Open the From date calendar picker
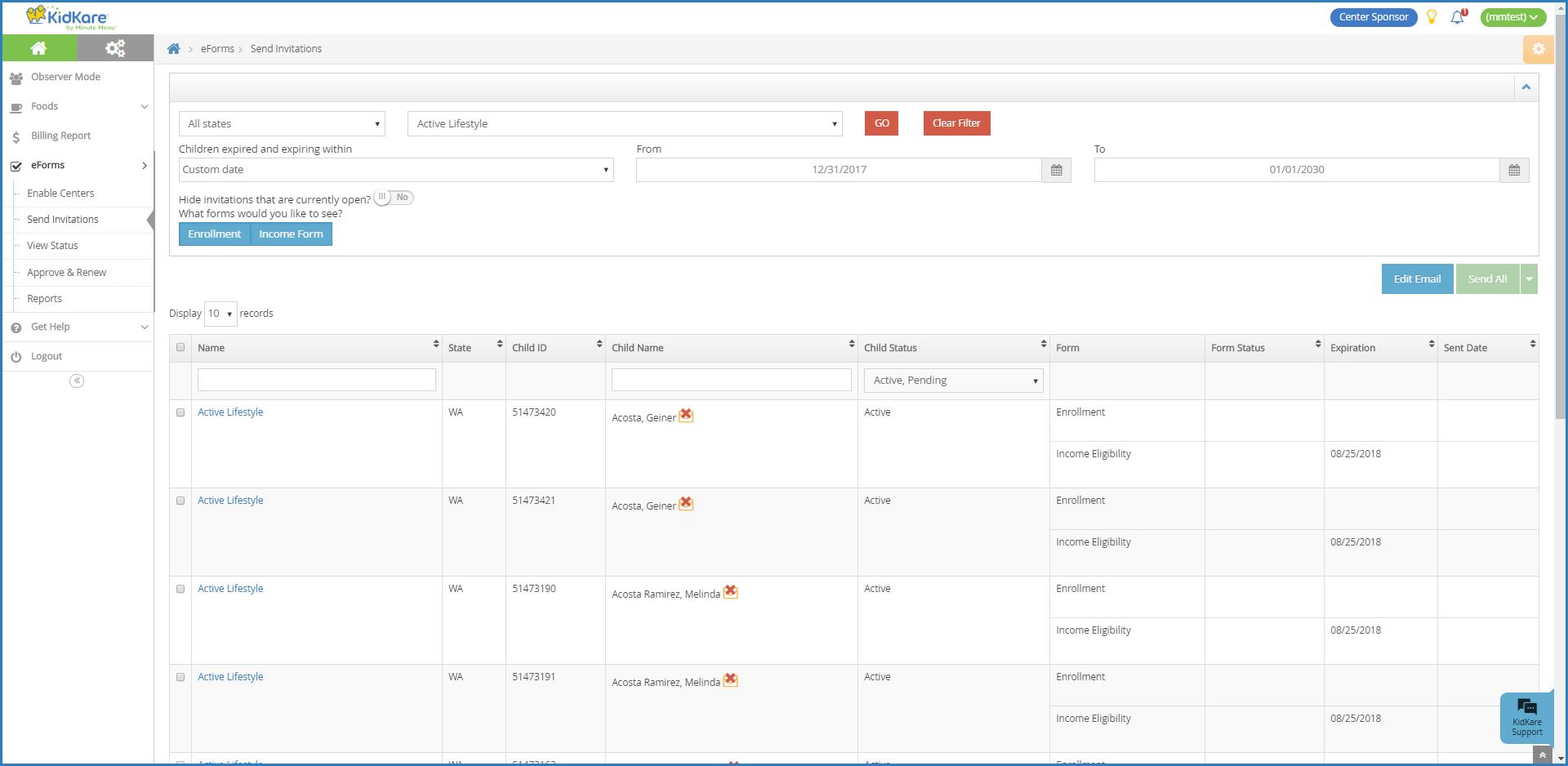1568x766 pixels. (1056, 170)
